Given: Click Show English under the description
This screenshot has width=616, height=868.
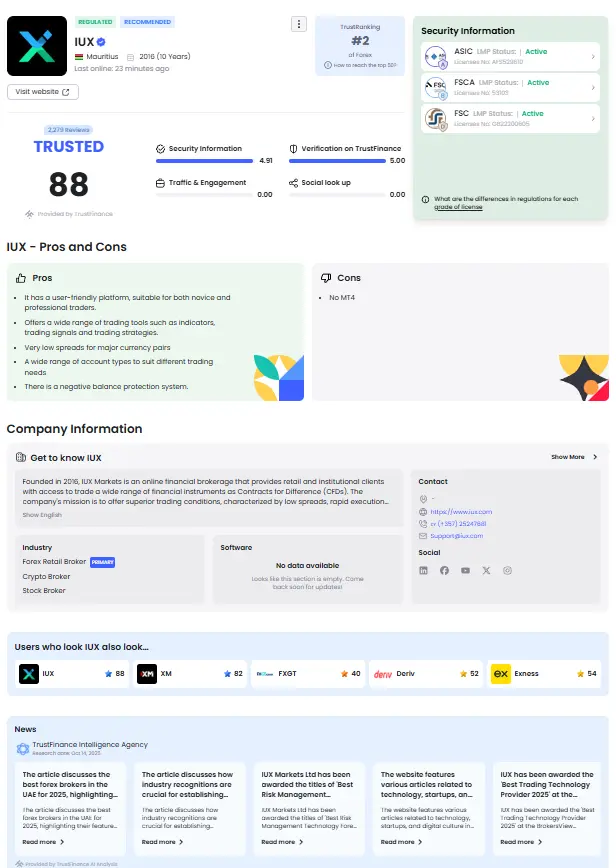Looking at the screenshot, I should click(x=42, y=515).
